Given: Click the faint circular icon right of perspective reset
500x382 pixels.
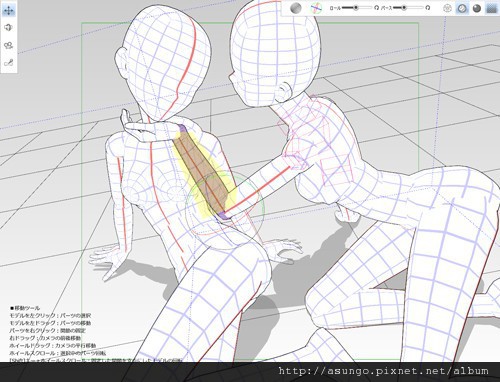Looking at the screenshot, I should click(x=447, y=8).
